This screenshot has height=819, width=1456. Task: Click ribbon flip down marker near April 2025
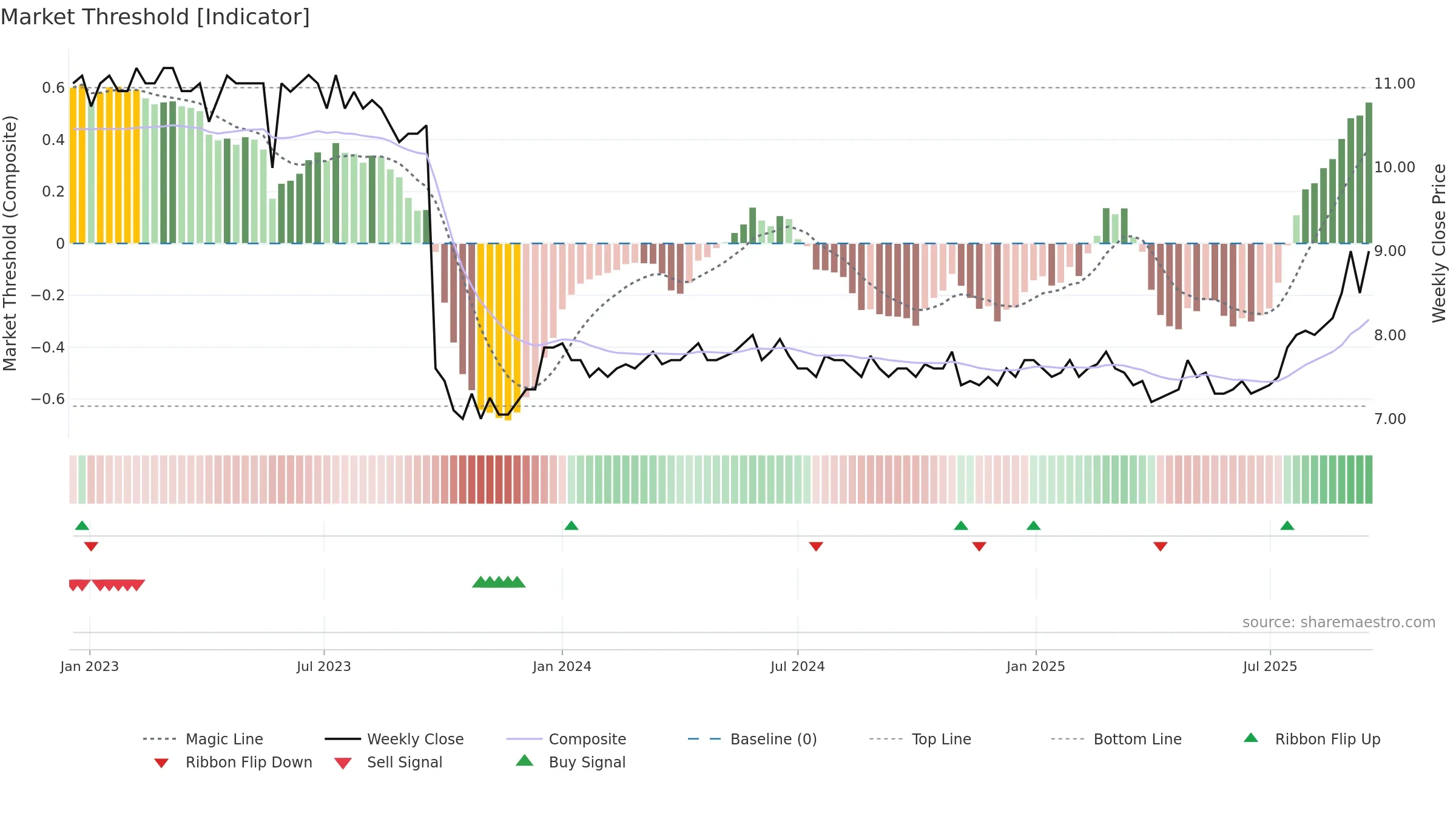pos(1161,547)
